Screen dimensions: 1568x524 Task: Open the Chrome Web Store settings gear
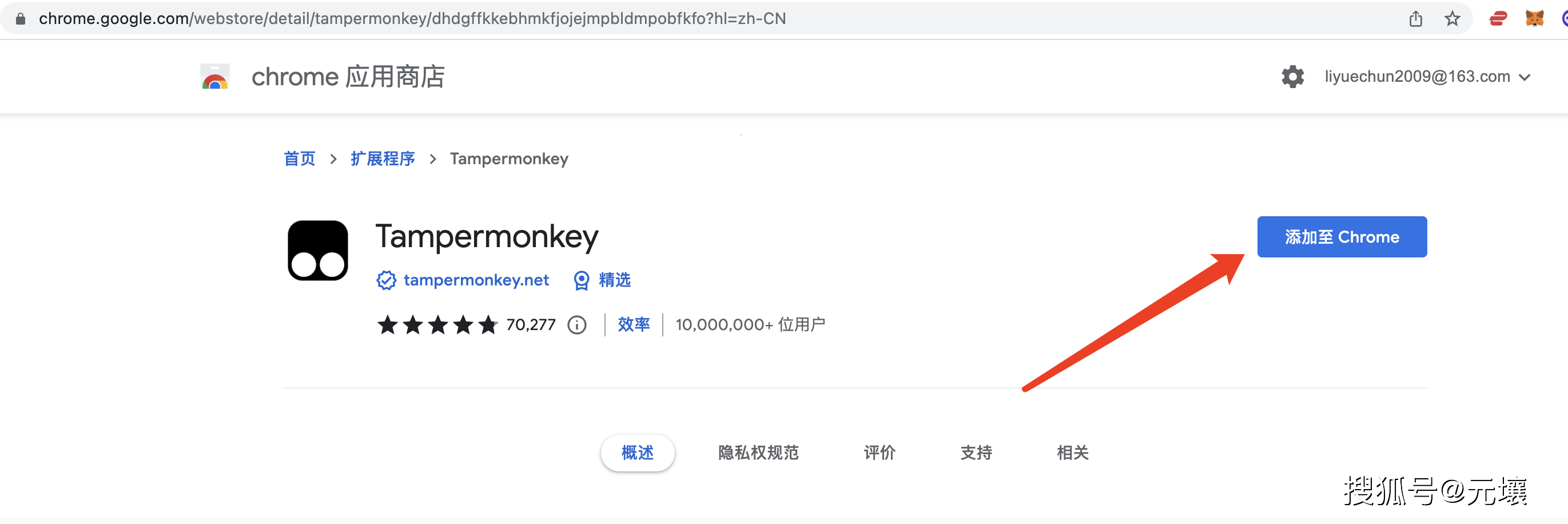pyautogui.click(x=1293, y=76)
